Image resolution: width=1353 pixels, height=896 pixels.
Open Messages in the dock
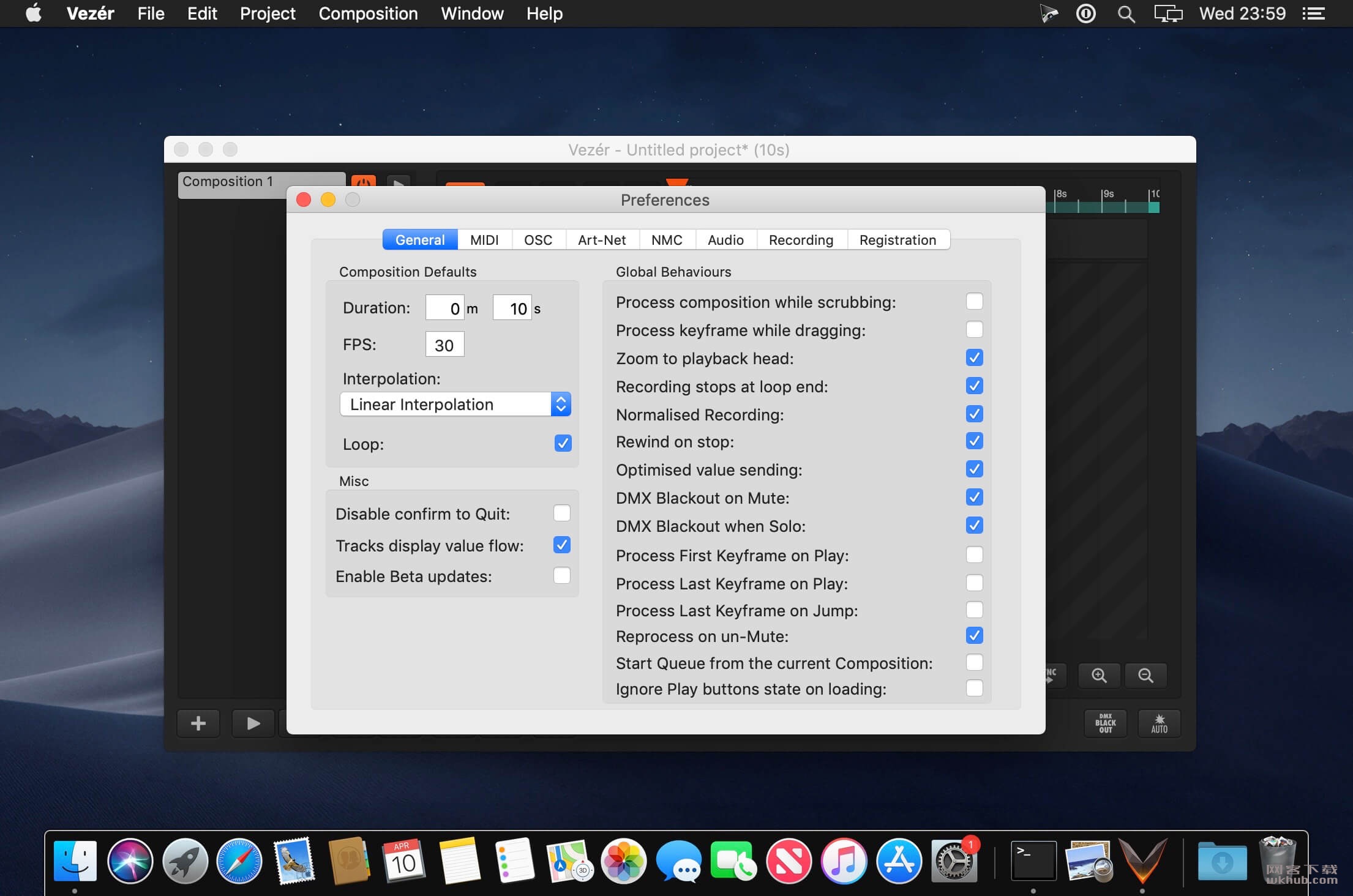point(678,861)
